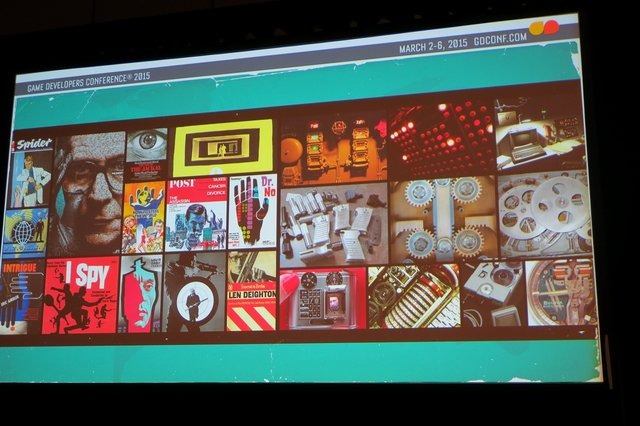This screenshot has height=426, width=640.
Task: Click the GDCONF.COM header text
Action: coord(500,40)
